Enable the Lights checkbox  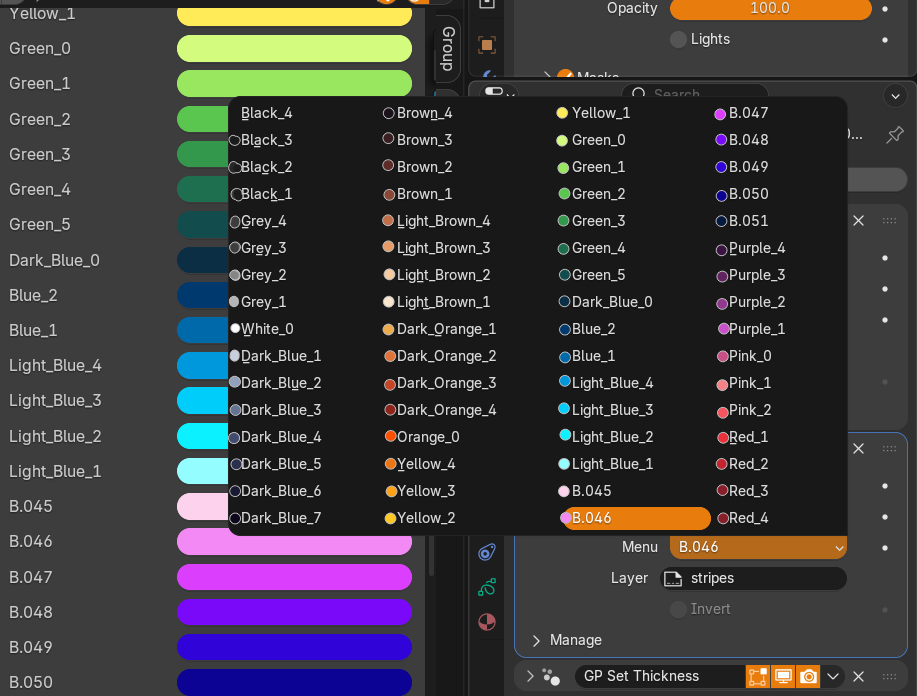678,40
